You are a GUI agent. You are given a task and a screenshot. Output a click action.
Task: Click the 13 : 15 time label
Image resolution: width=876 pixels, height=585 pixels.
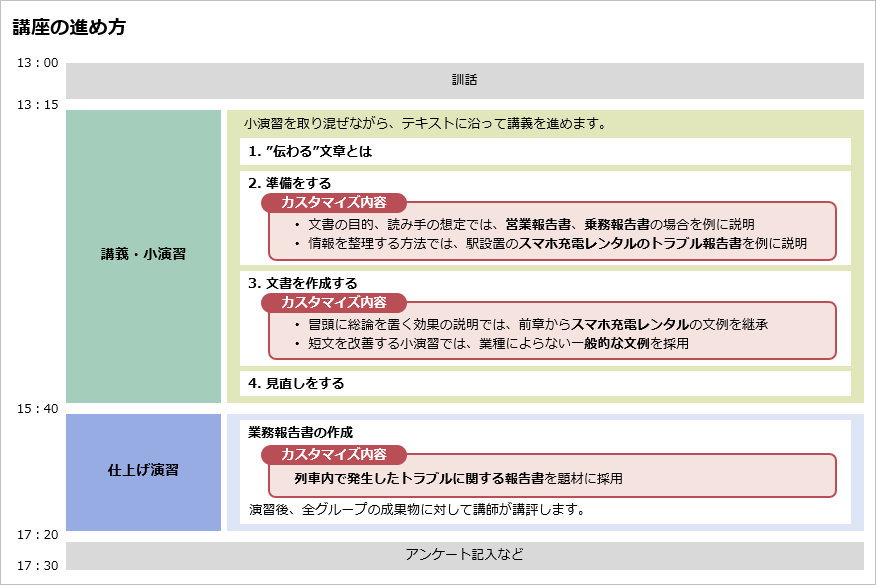pos(38,105)
